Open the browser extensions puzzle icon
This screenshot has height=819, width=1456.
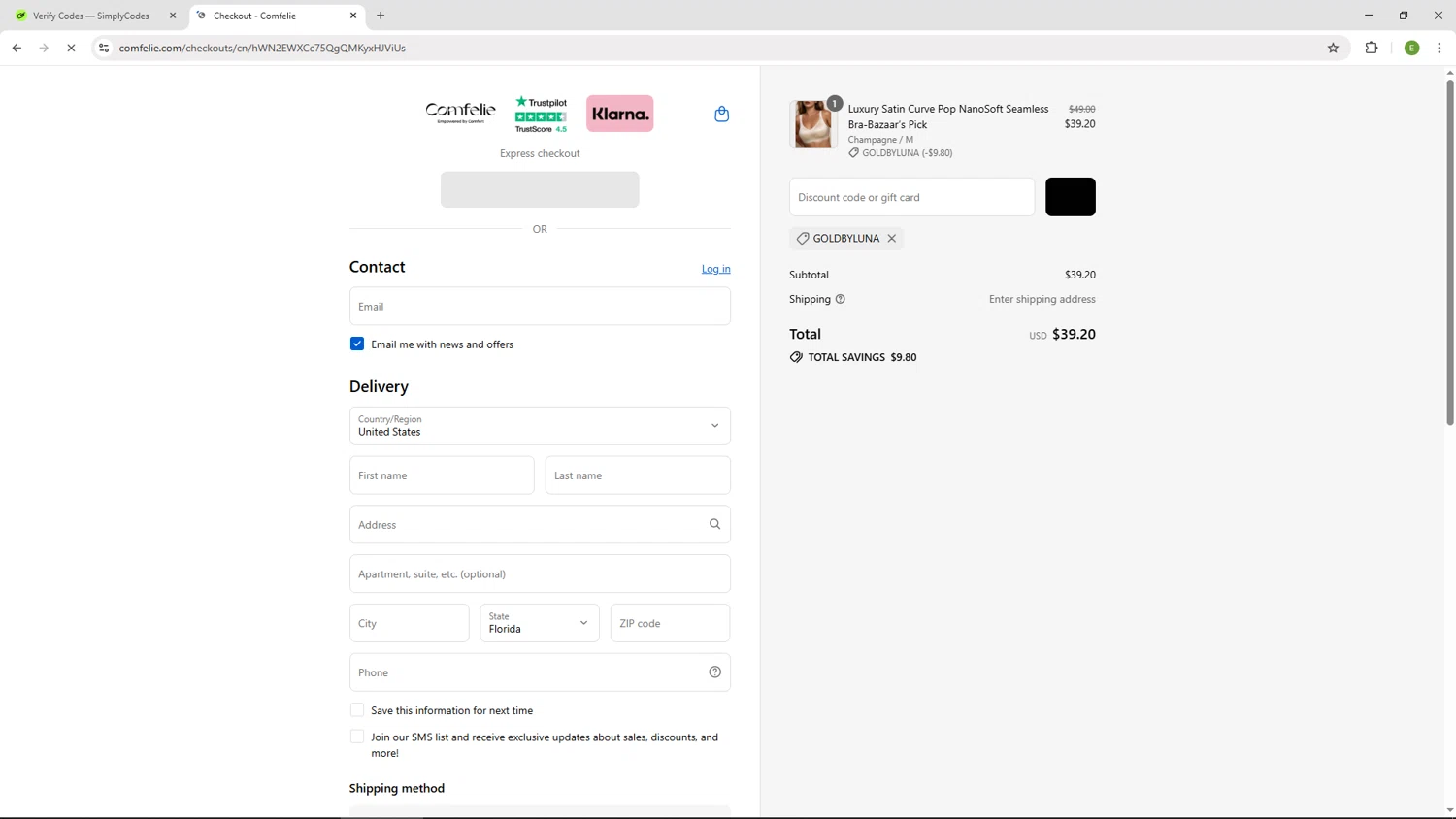click(x=1372, y=48)
